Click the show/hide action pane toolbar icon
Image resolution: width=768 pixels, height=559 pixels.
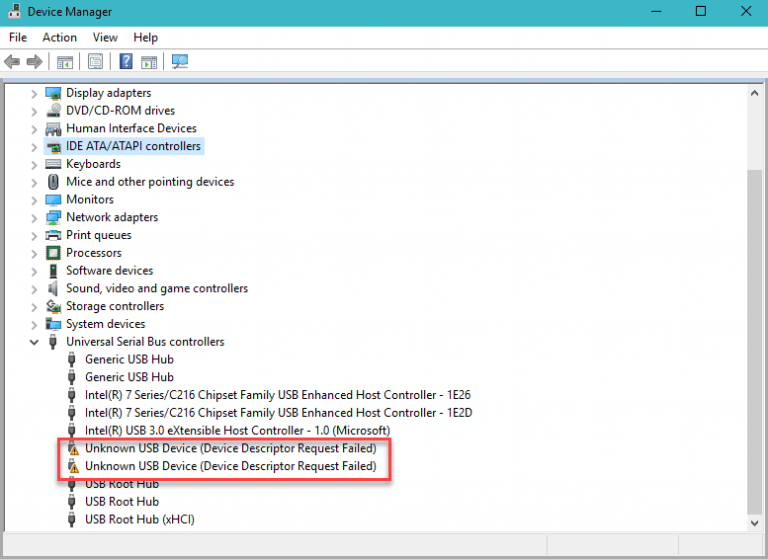click(149, 62)
